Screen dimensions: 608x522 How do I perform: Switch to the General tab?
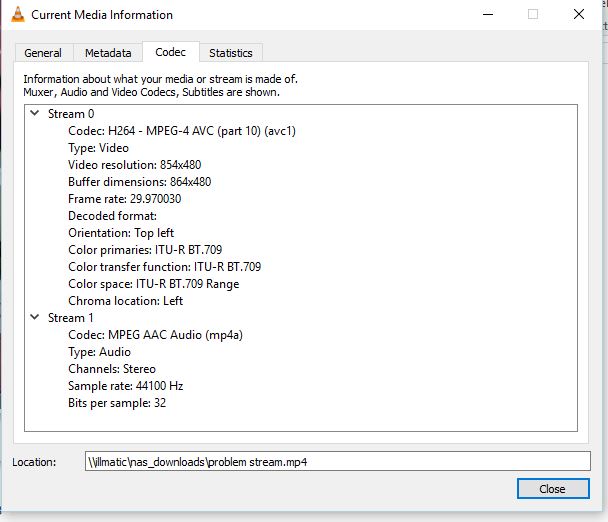point(43,53)
